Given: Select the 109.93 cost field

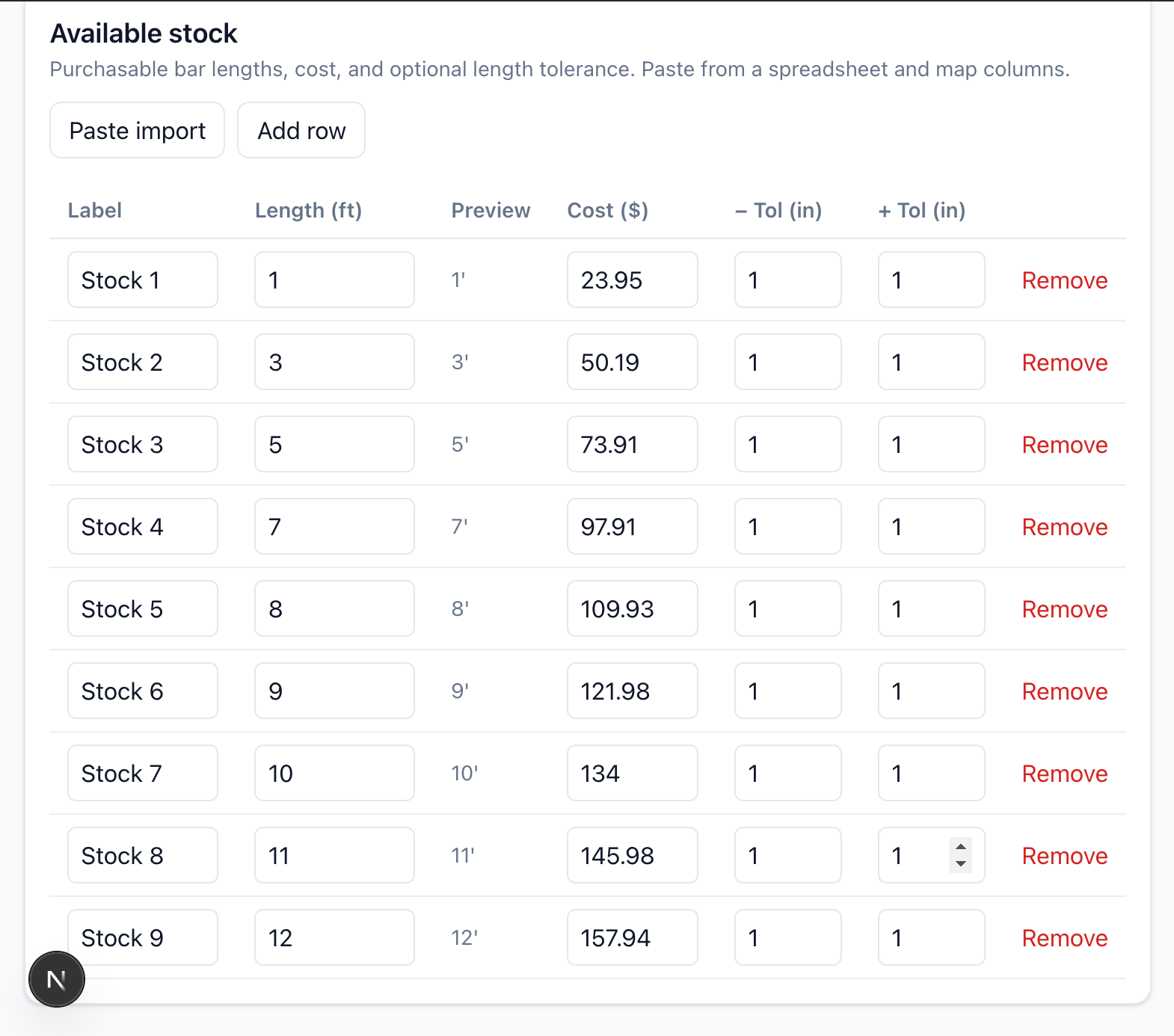Looking at the screenshot, I should pos(633,608).
